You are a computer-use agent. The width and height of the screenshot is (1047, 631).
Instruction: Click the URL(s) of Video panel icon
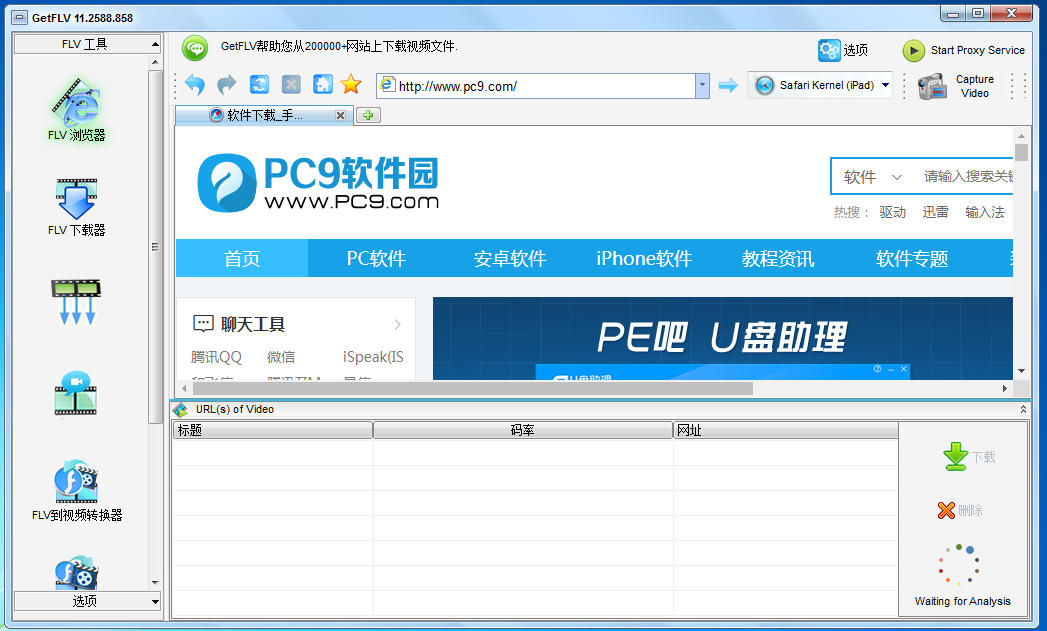pos(180,409)
